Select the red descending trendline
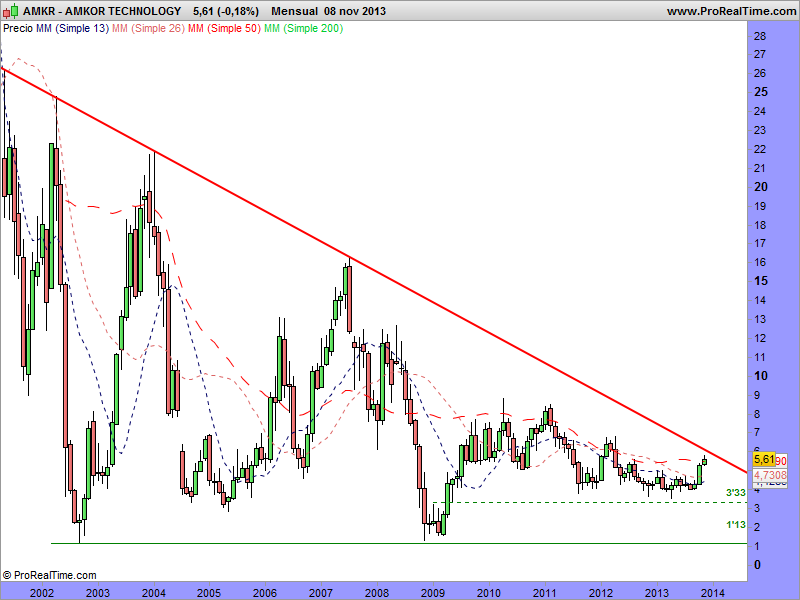800x600 pixels. tap(374, 270)
